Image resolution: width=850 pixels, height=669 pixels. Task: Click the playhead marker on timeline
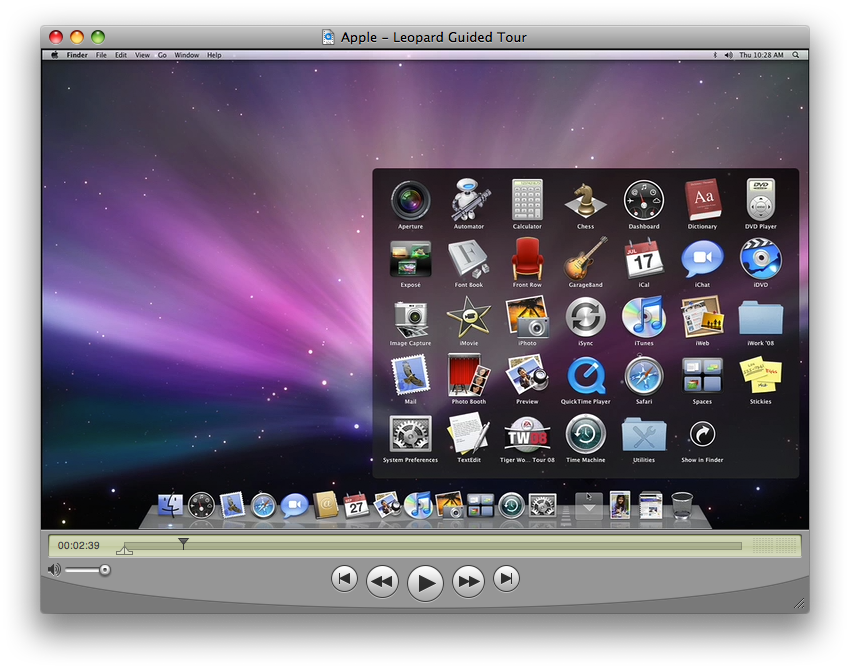tap(183, 543)
